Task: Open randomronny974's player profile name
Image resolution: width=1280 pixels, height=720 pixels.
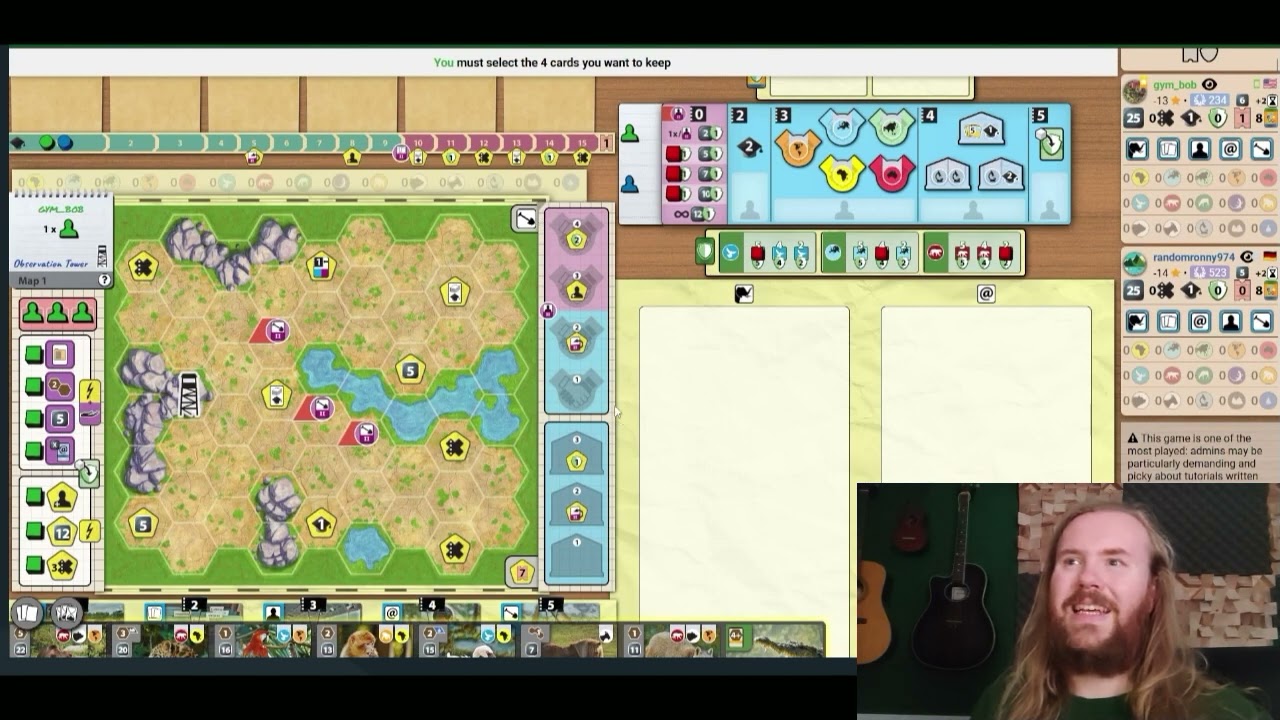Action: point(1195,258)
